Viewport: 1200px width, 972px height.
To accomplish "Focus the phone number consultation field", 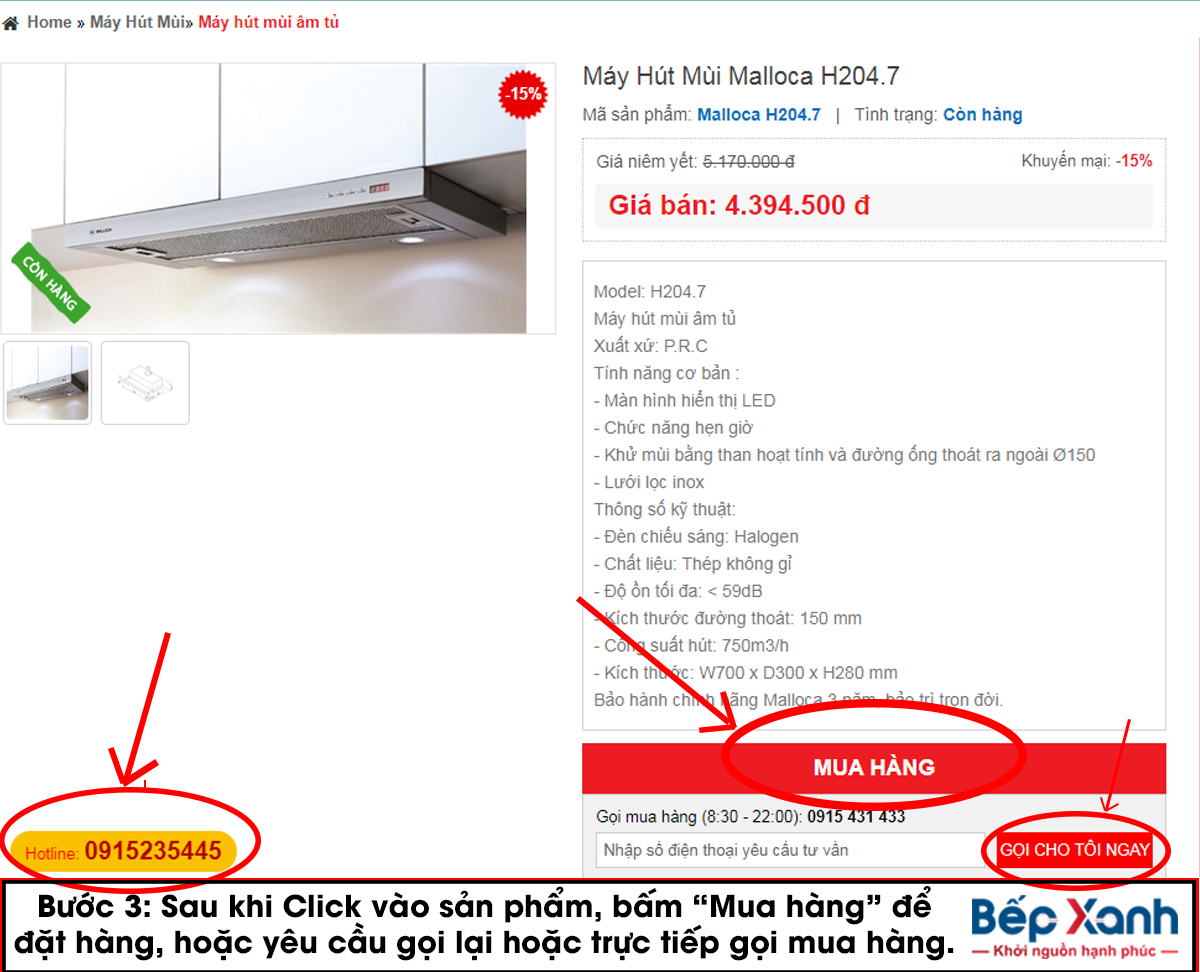I will click(791, 850).
